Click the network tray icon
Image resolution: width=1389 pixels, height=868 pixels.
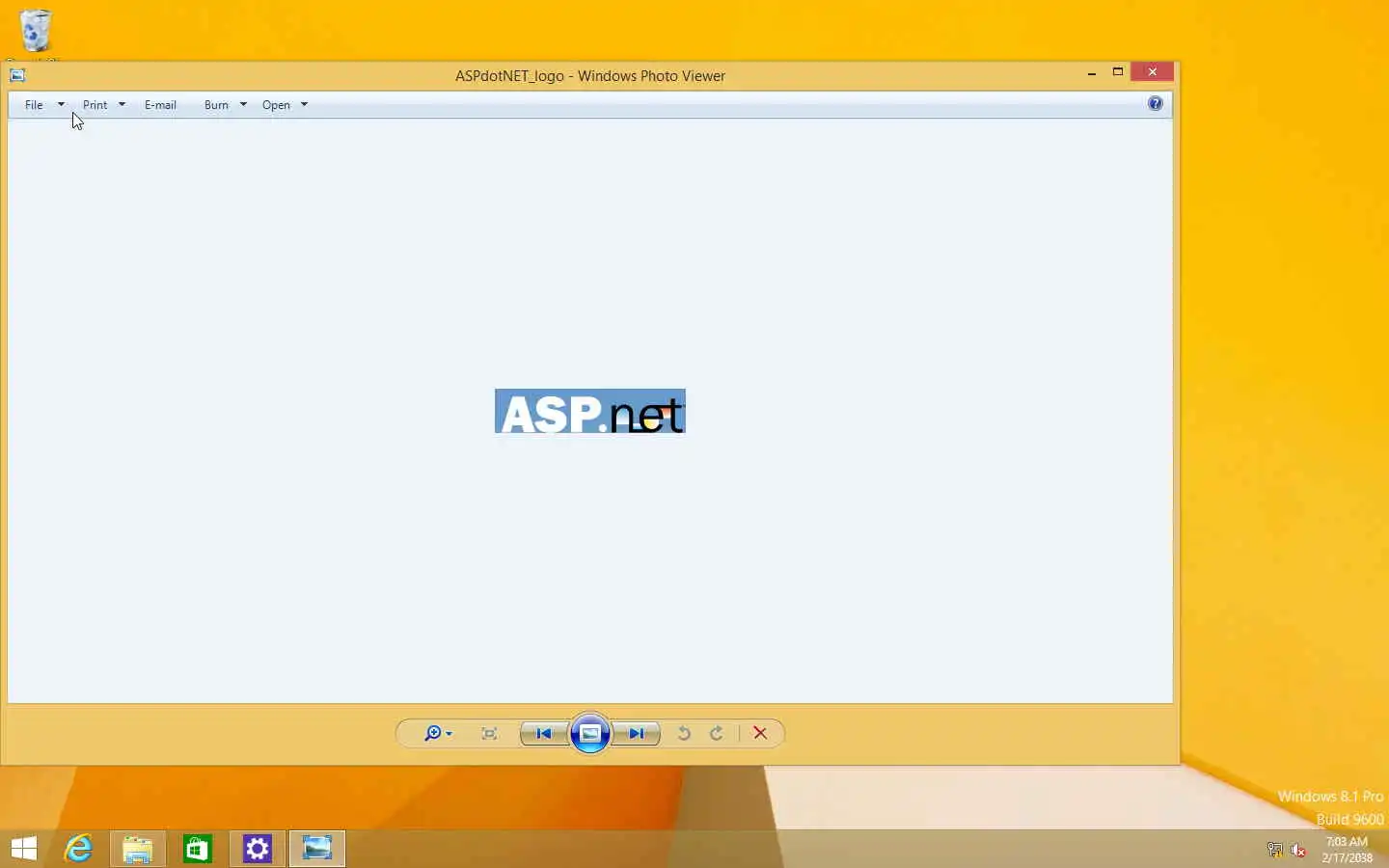point(1275,850)
